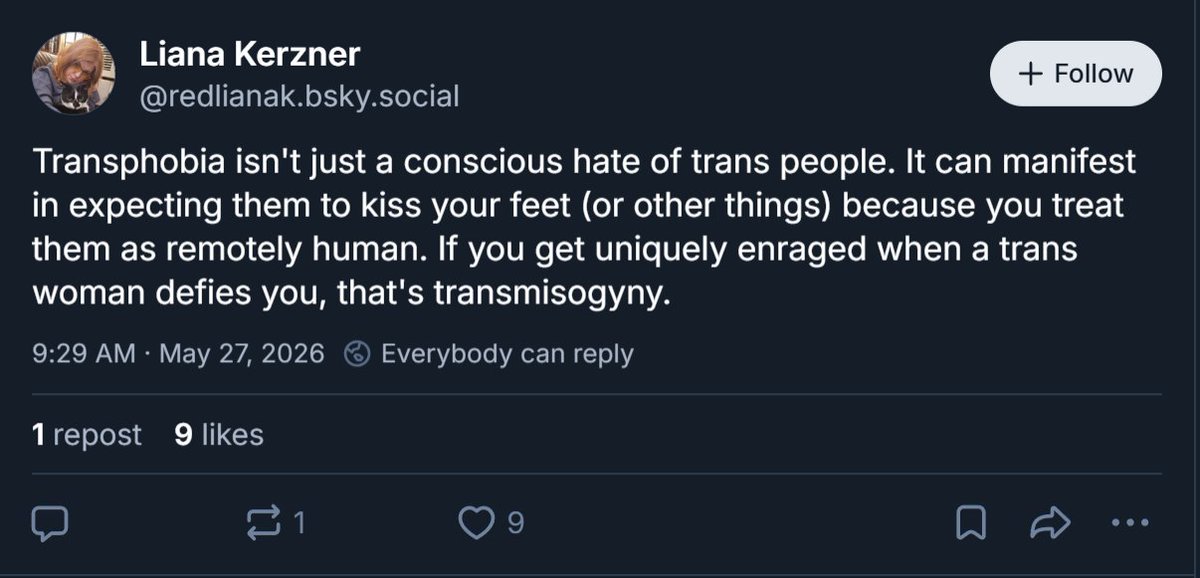Follow Liana Kerzner
Screen dimensions: 1200x578
click(x=1075, y=73)
